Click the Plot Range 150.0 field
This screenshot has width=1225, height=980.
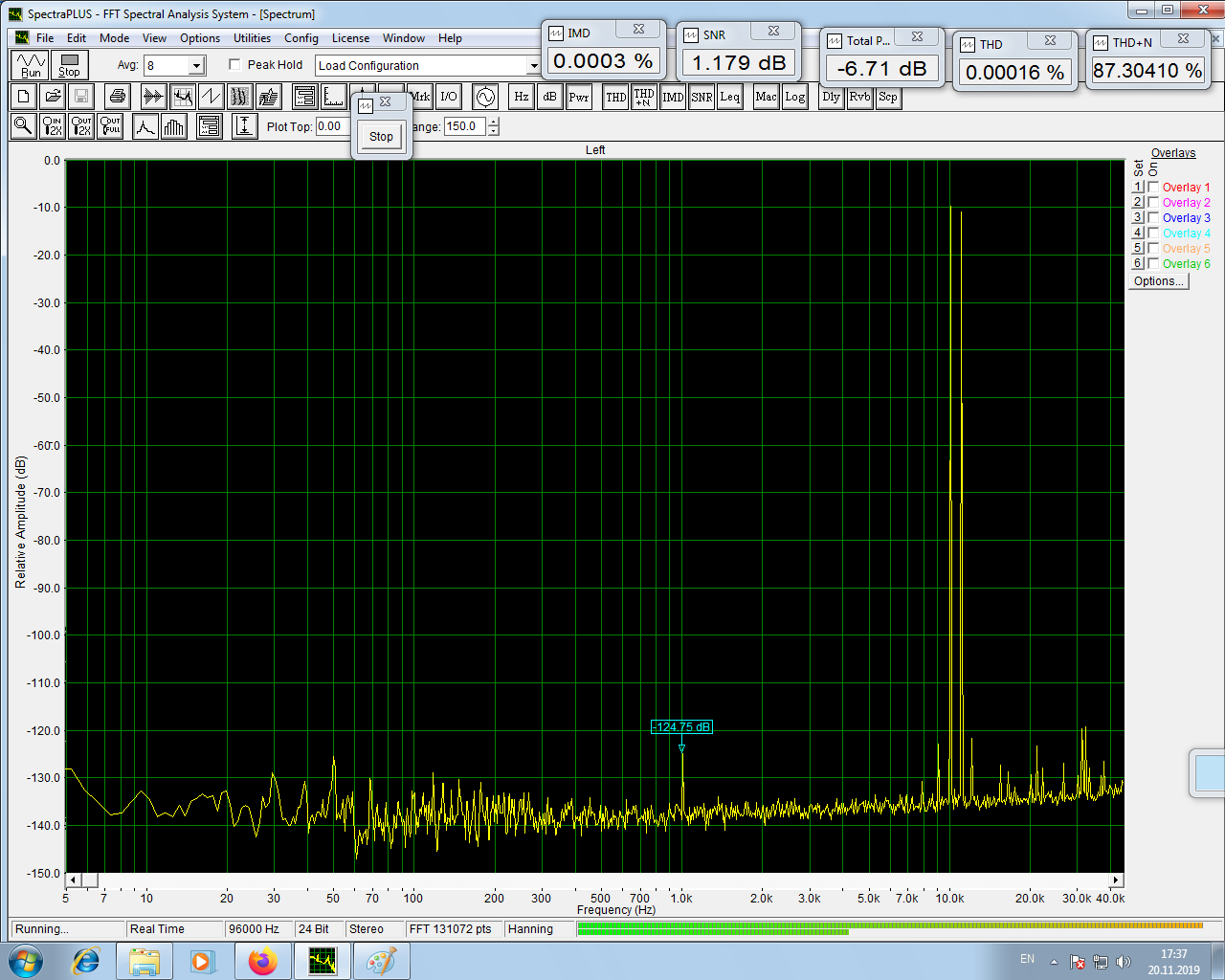pos(465,126)
